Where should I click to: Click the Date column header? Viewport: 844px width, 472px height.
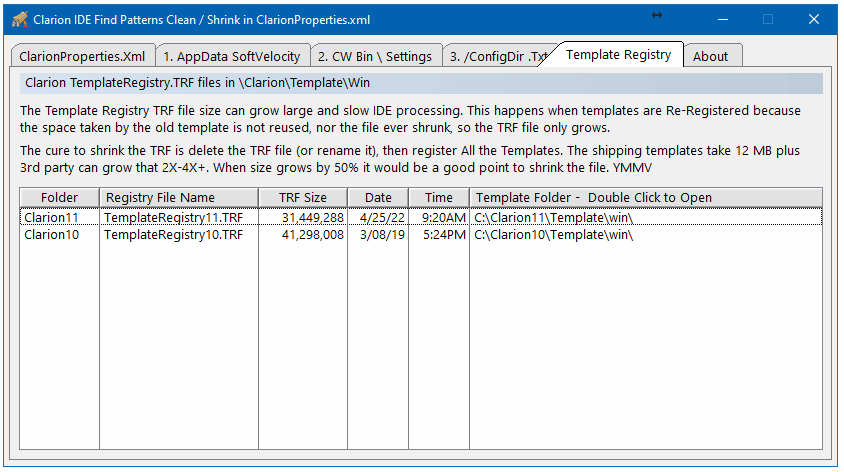tap(378, 197)
